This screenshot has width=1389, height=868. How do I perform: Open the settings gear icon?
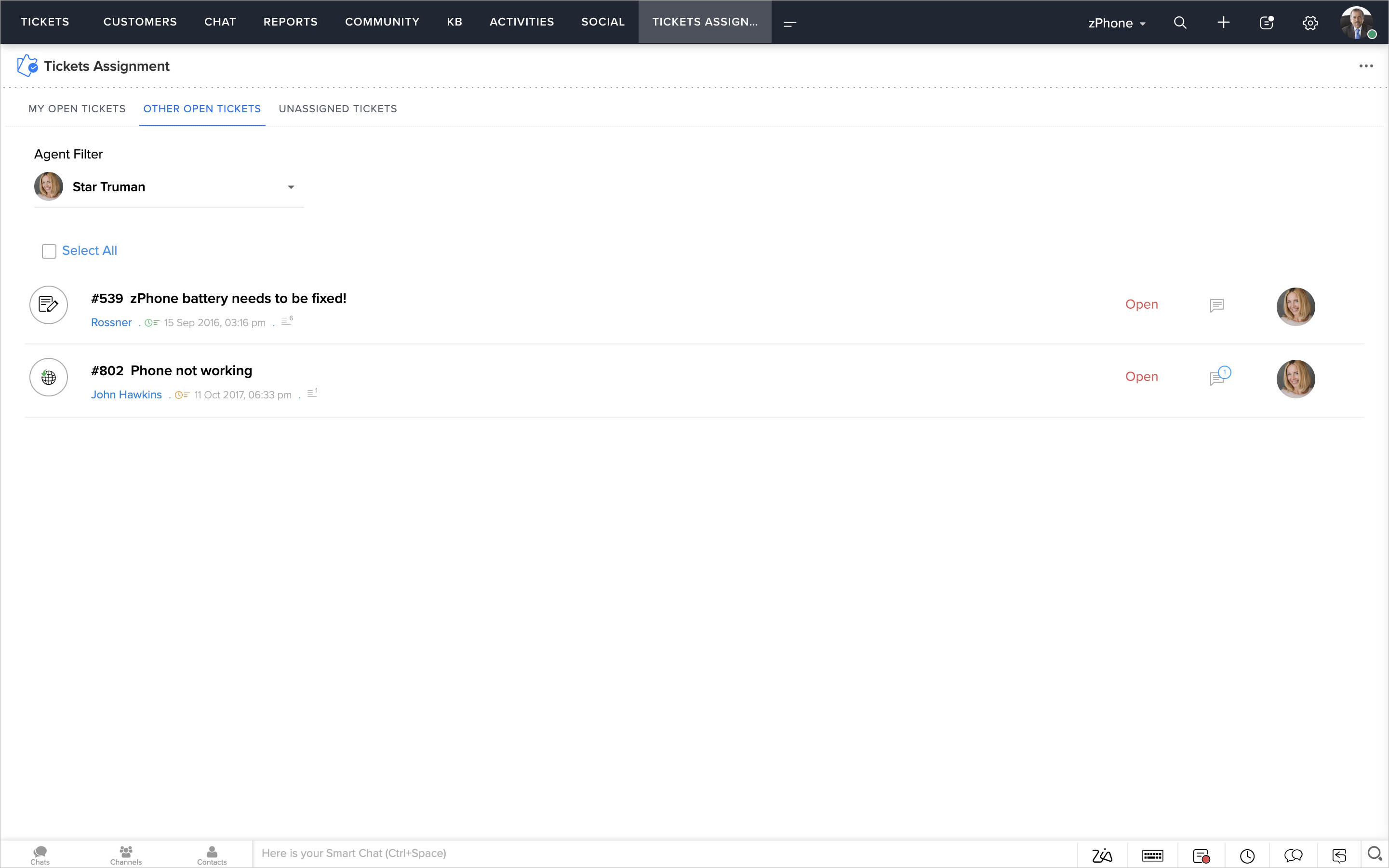point(1310,23)
